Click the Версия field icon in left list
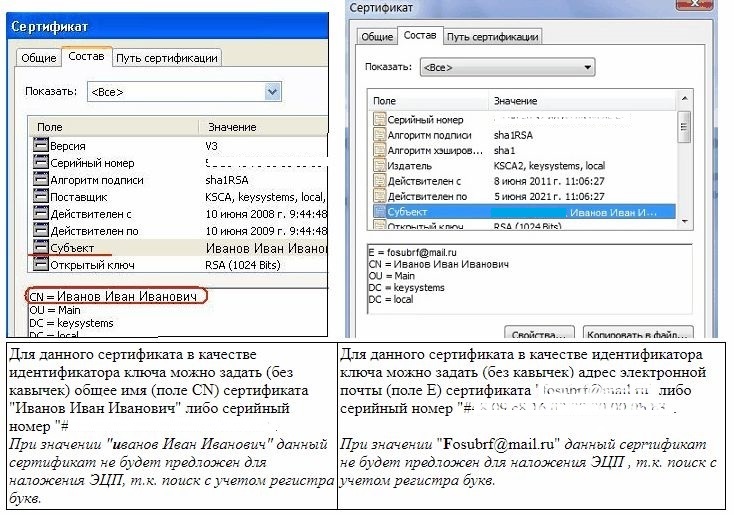This screenshot has width=734, height=515. pos(41,146)
